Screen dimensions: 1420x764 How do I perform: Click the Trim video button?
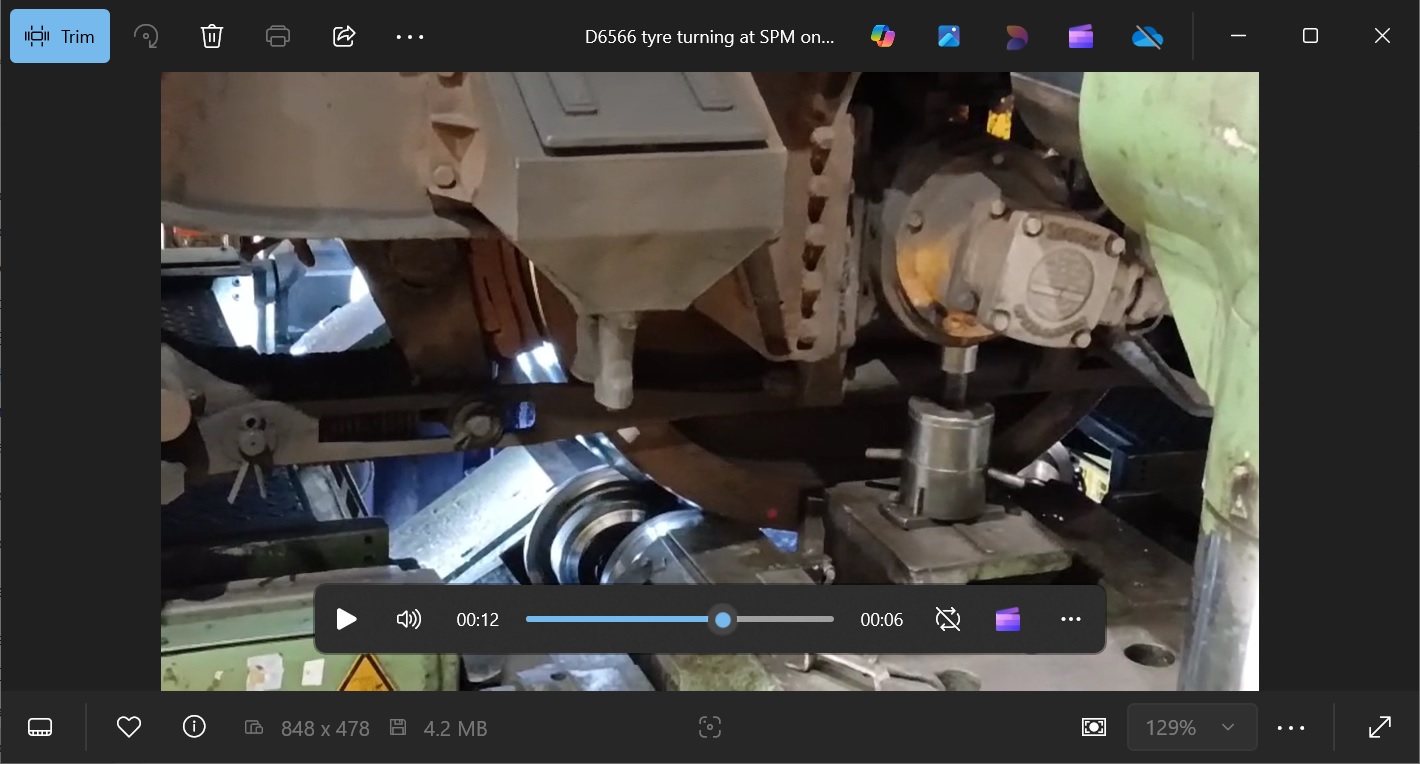click(x=60, y=36)
